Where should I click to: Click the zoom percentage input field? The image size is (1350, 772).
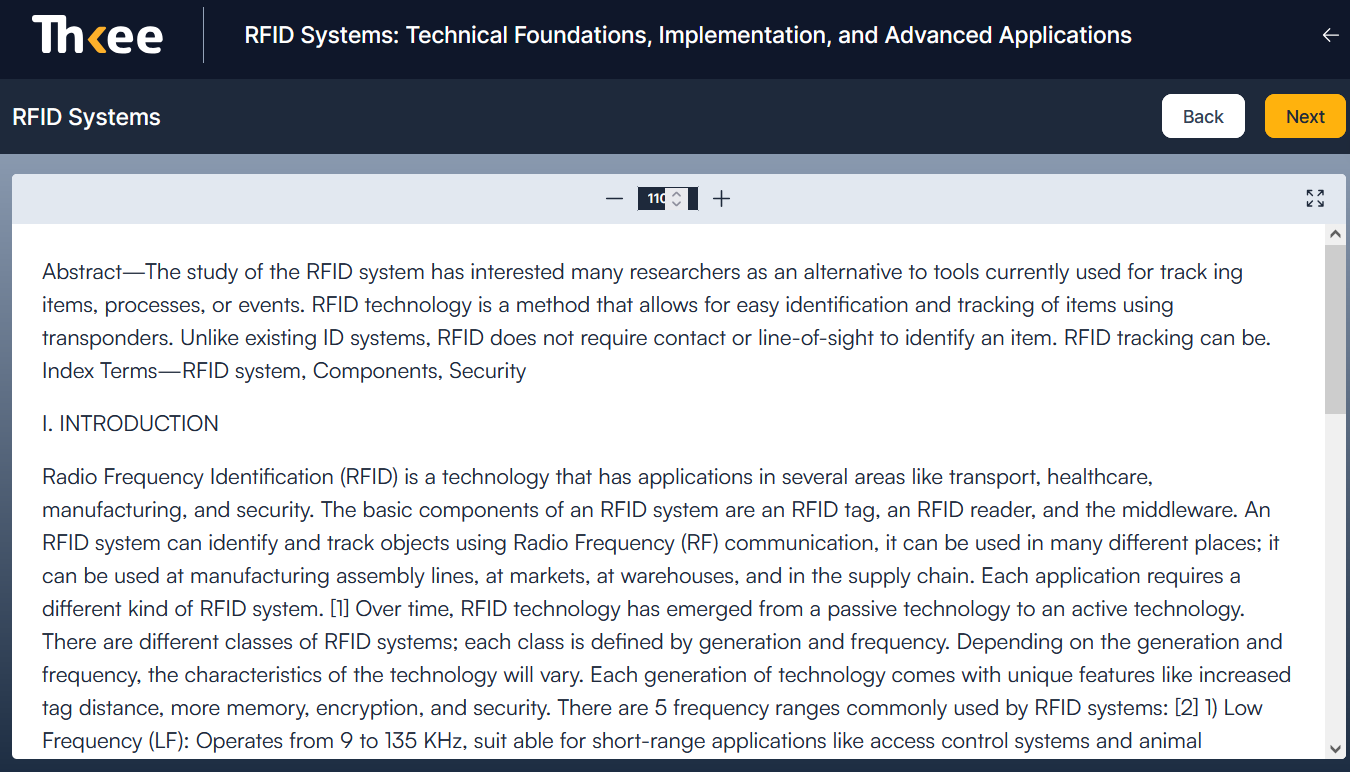pyautogui.click(x=655, y=199)
